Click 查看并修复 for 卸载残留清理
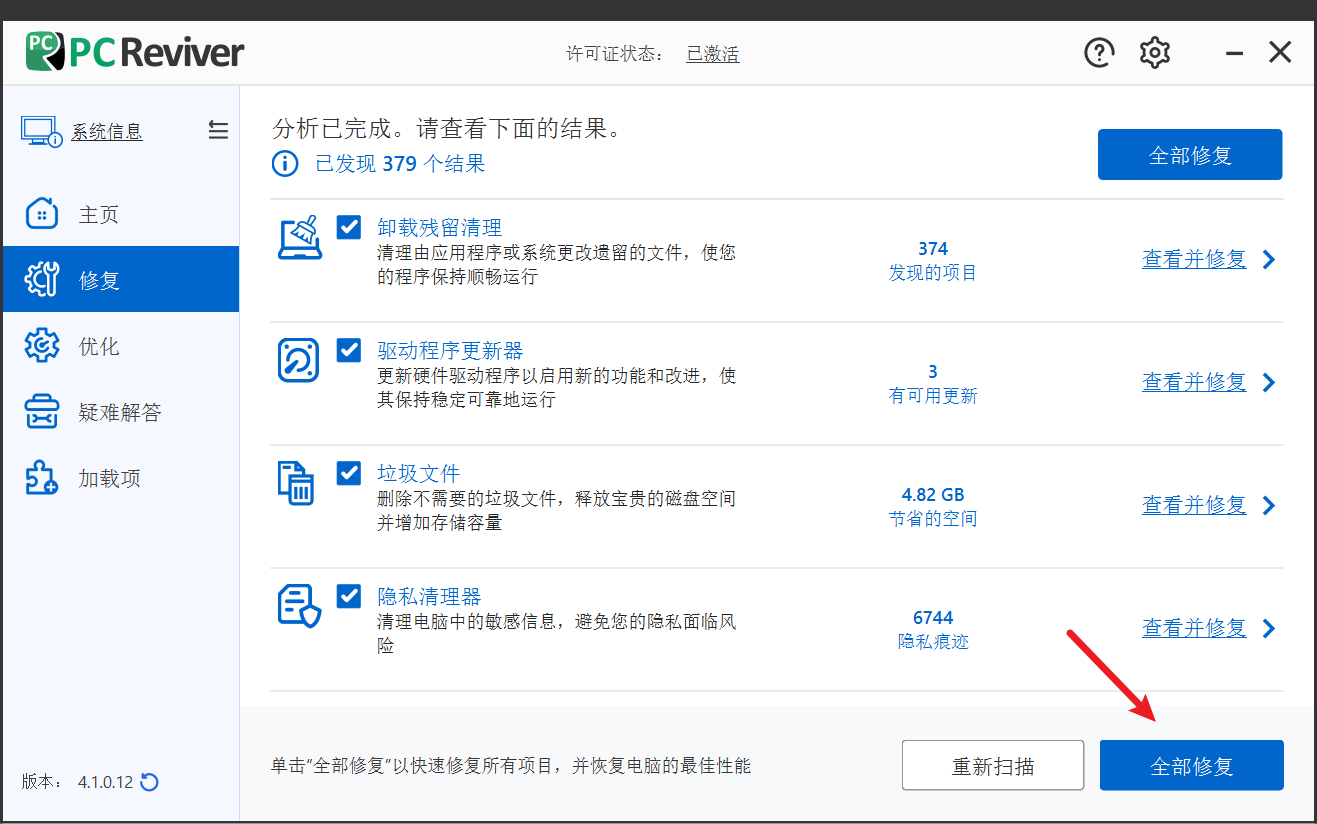The image size is (1317, 824). tap(1194, 259)
